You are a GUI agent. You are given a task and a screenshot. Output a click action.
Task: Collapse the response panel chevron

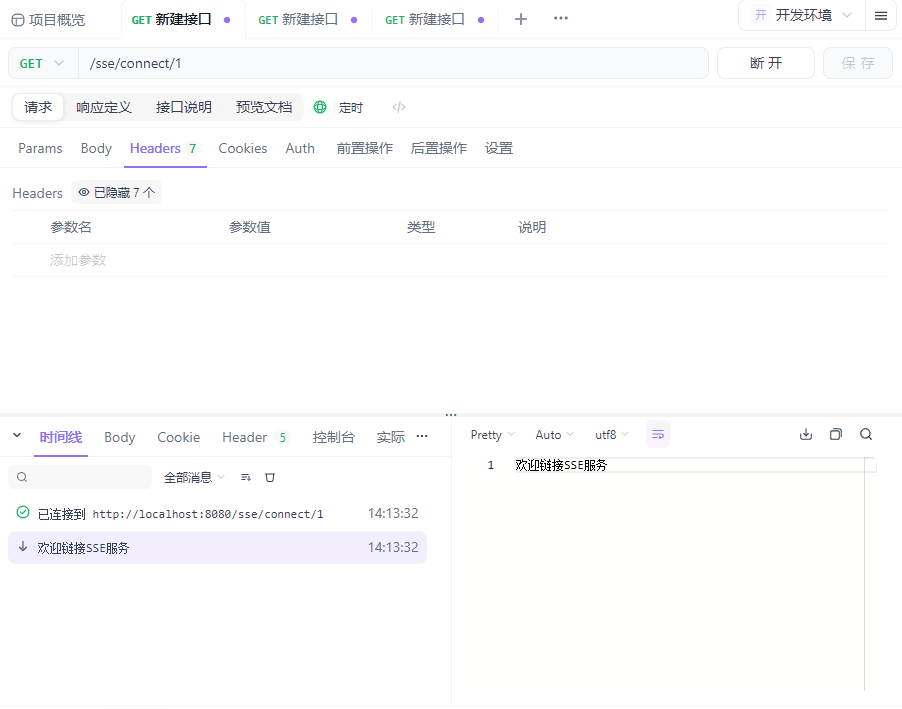click(17, 436)
